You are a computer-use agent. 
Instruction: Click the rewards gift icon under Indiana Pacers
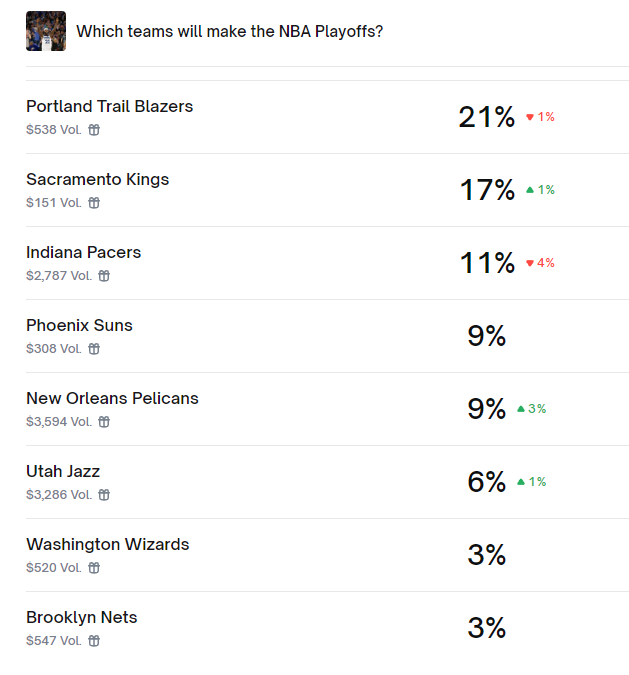(104, 276)
